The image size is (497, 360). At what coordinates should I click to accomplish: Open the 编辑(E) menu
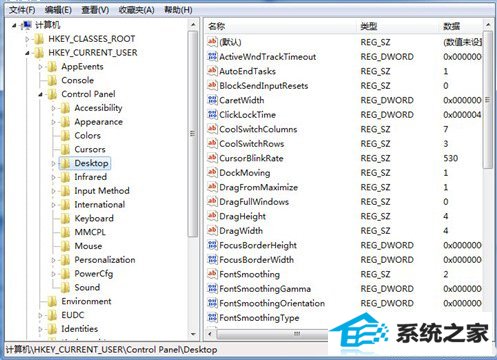coord(58,10)
